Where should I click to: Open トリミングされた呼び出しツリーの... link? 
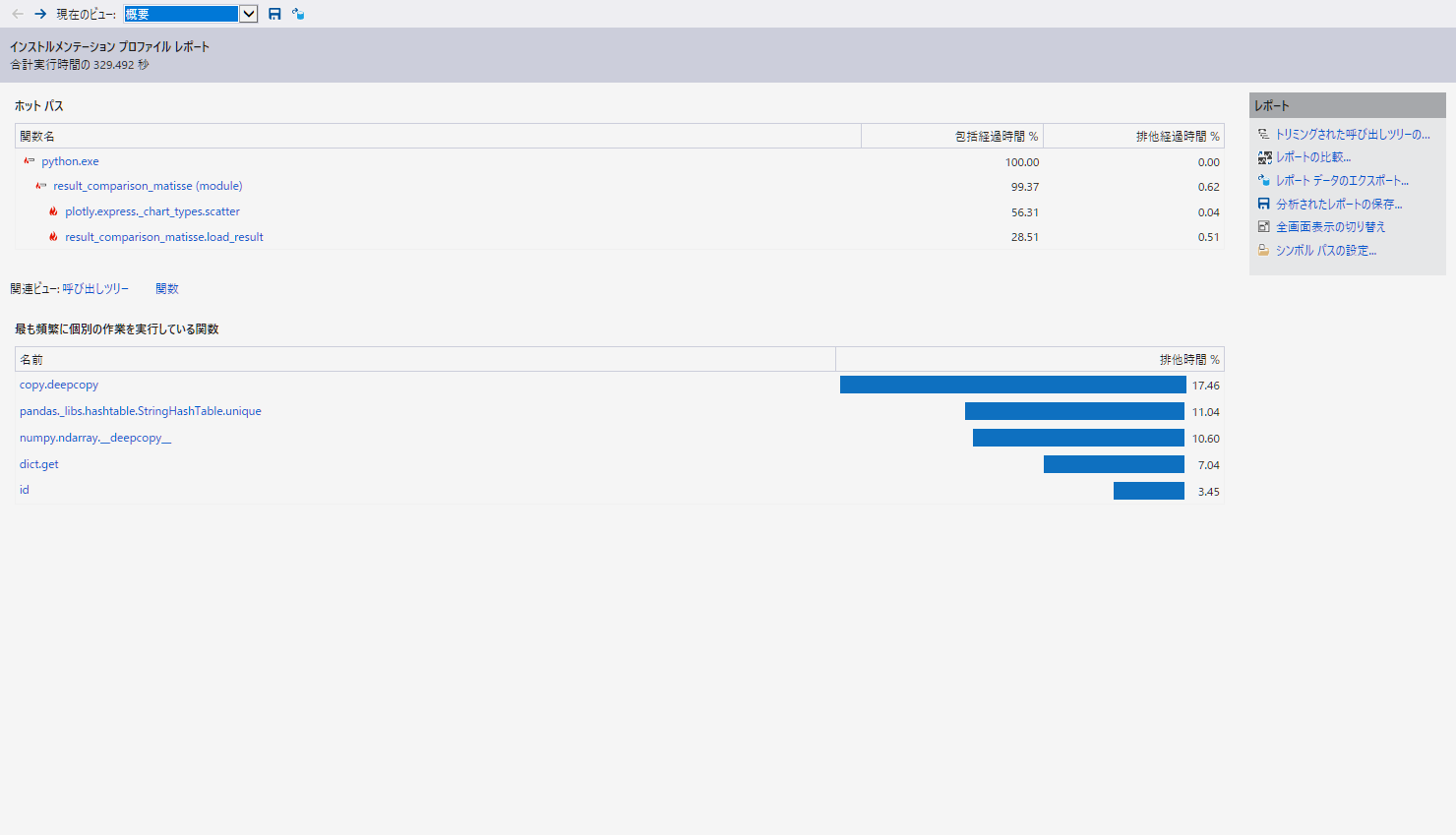[x=1353, y=134]
